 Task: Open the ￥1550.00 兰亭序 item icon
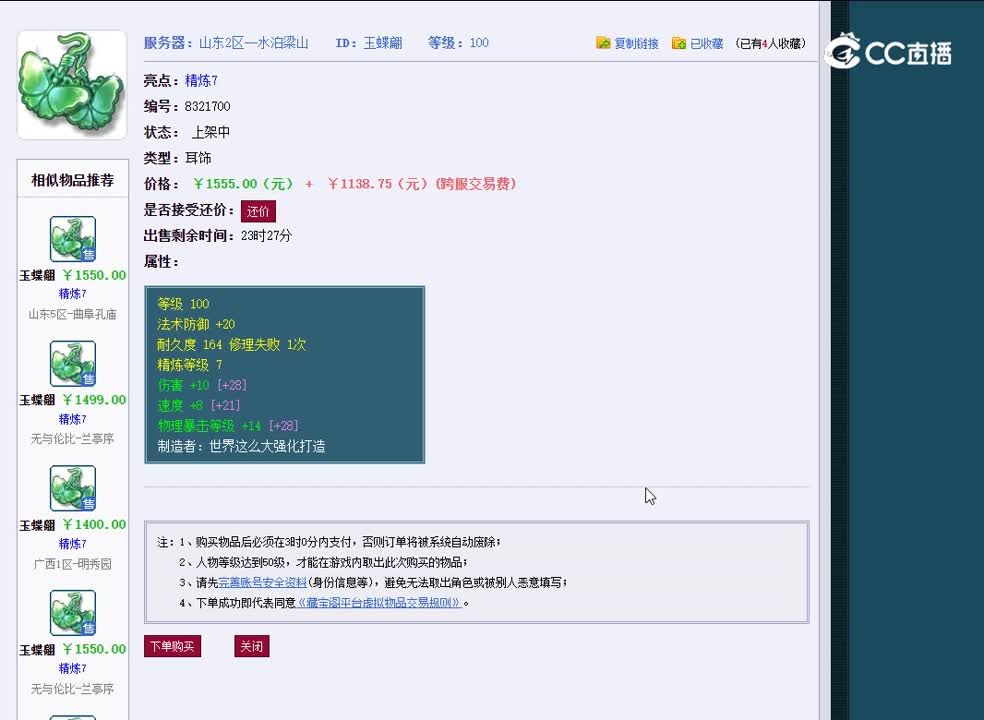tap(73, 613)
